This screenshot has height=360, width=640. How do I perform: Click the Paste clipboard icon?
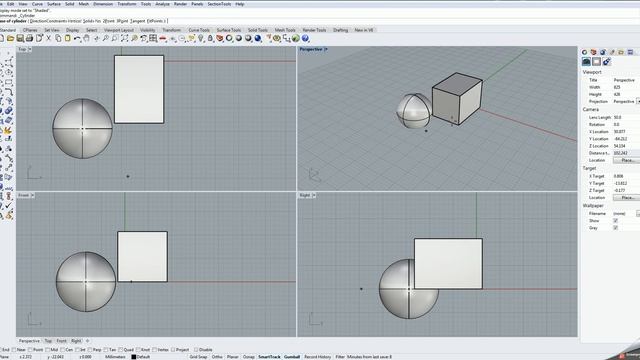tap(67, 38)
